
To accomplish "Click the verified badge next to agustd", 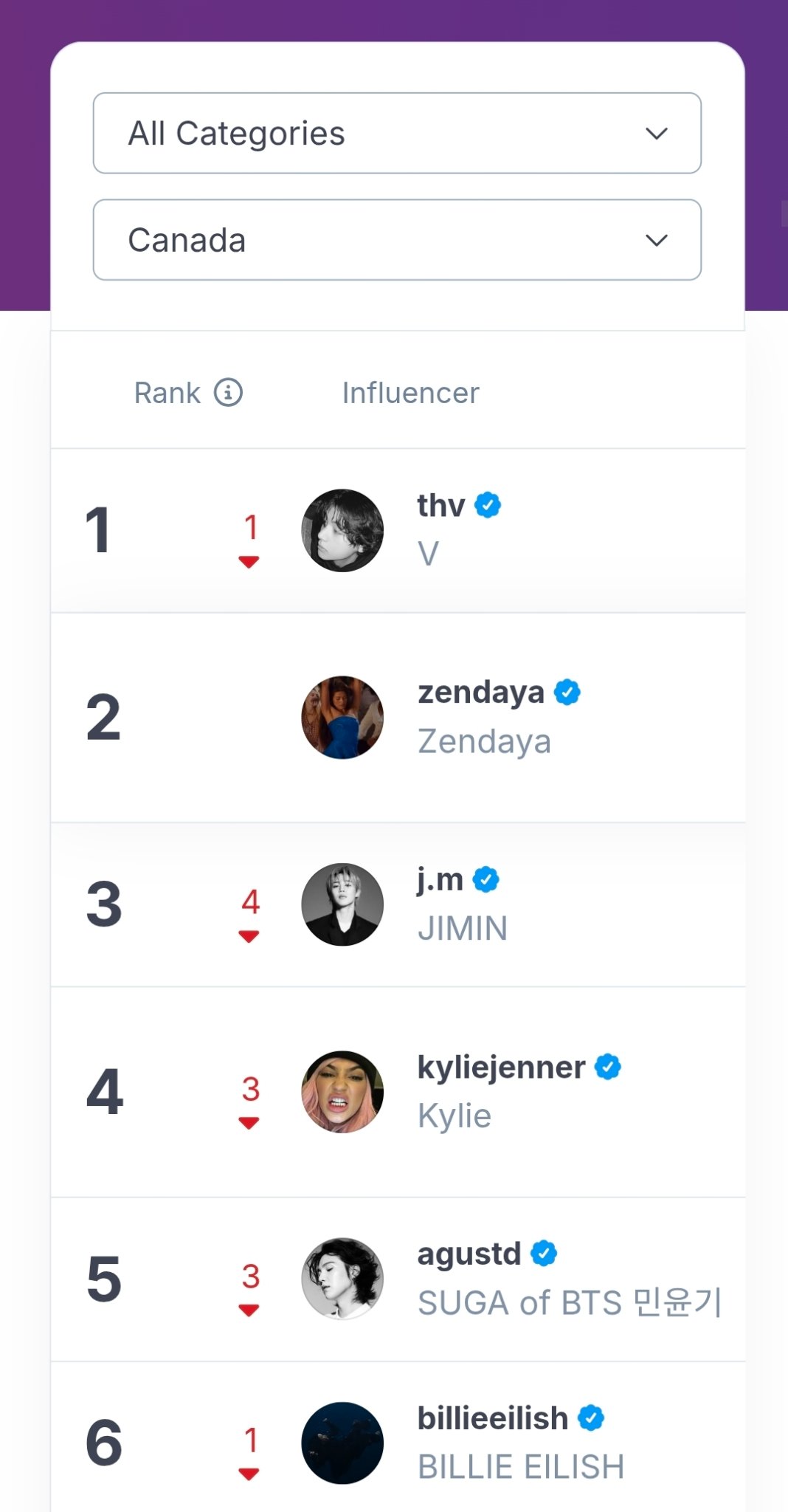I will click(x=544, y=1253).
